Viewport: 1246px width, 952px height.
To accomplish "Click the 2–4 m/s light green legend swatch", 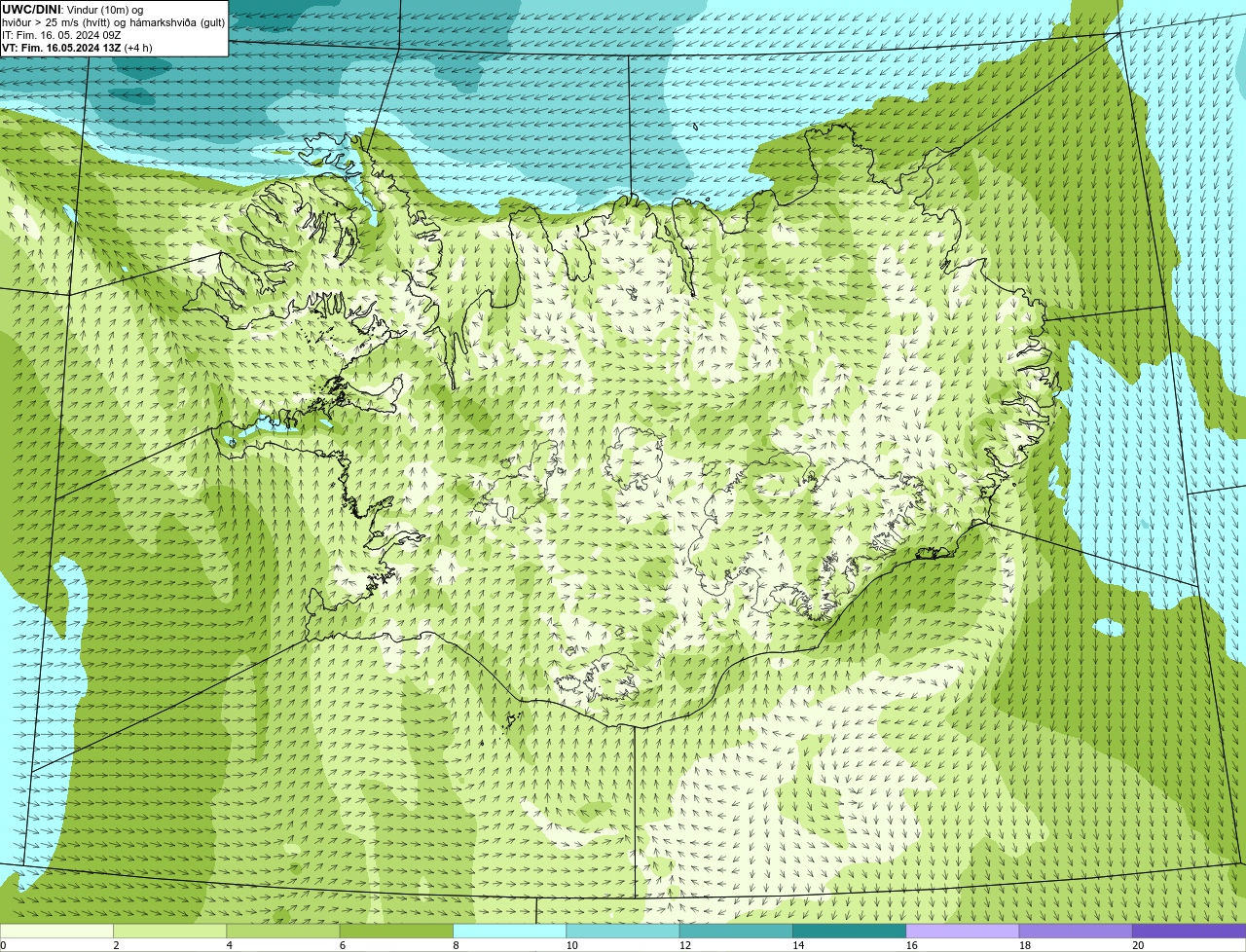I will [169, 932].
